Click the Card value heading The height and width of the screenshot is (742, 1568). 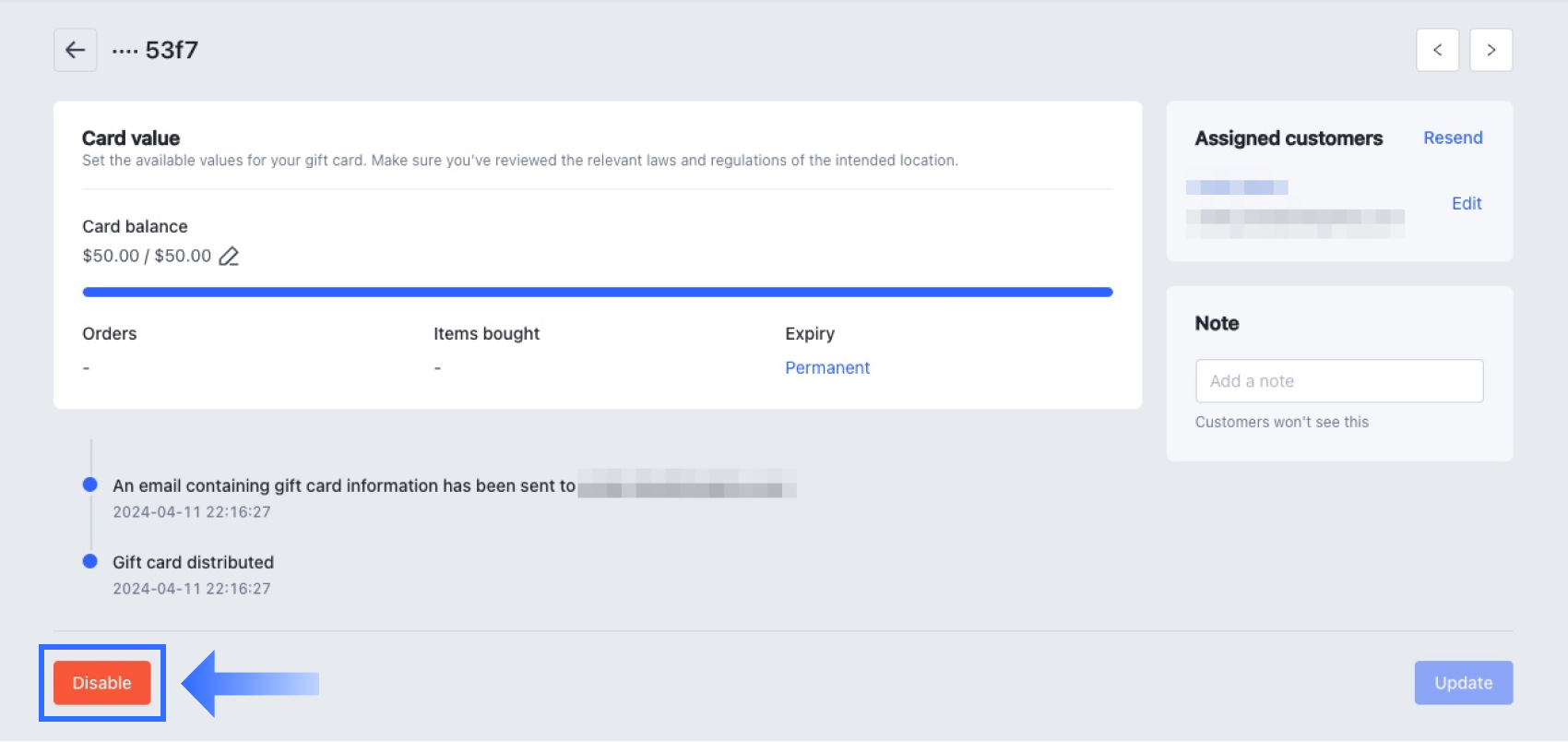pos(131,138)
